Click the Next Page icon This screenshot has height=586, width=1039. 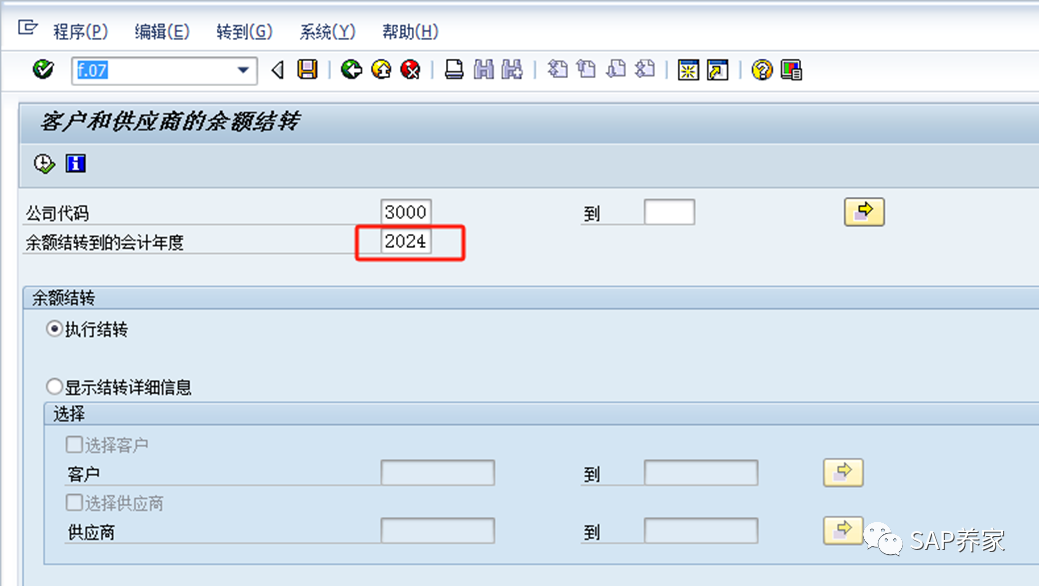pos(616,70)
